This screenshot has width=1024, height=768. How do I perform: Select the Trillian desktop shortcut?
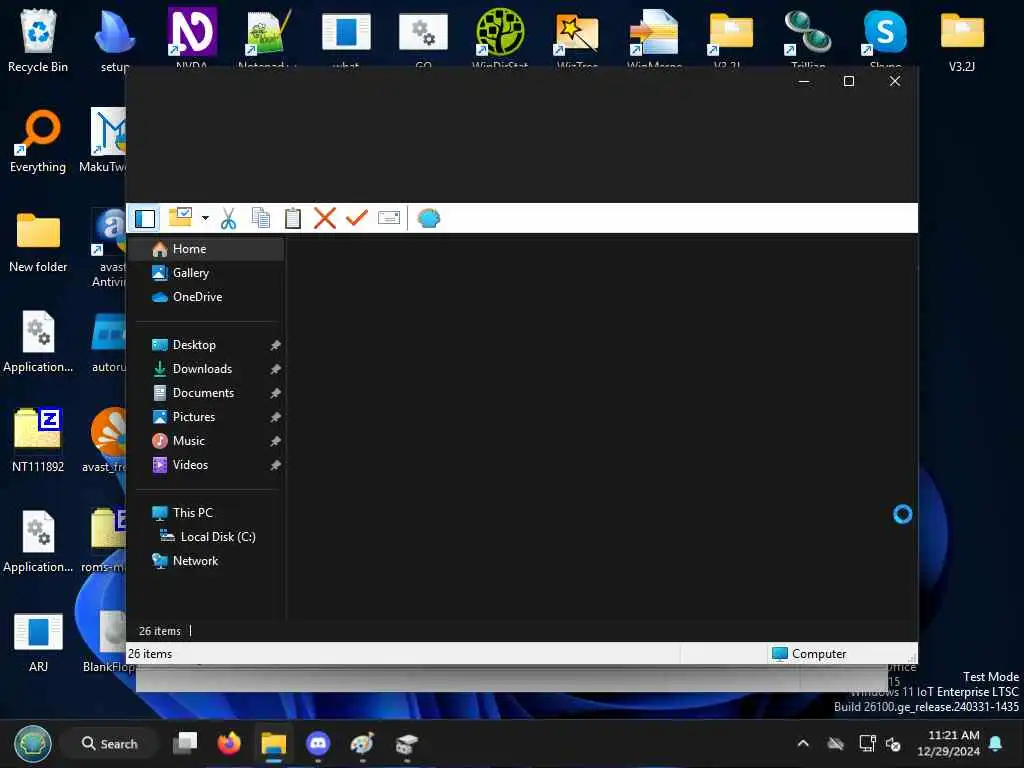pos(808,37)
